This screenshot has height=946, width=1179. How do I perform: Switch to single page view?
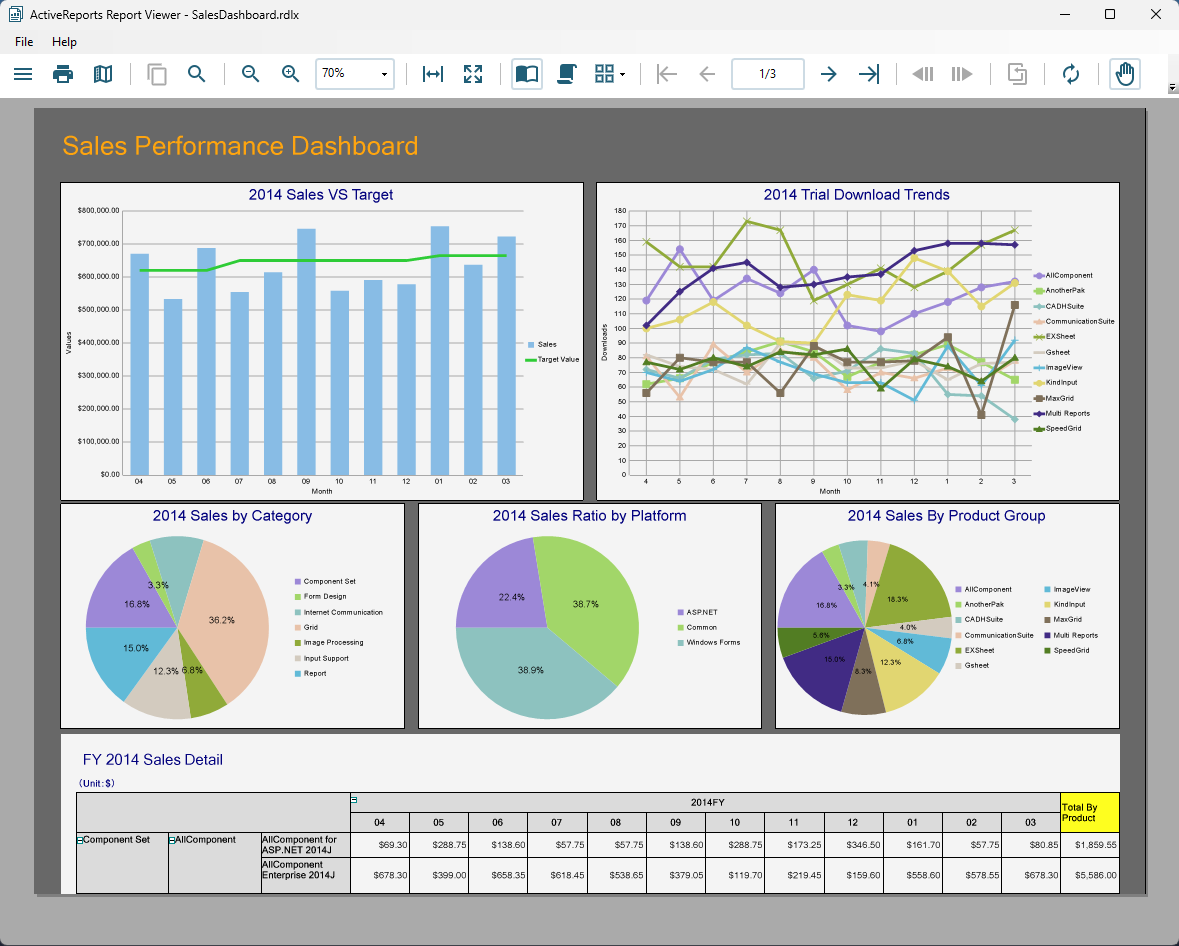(x=527, y=74)
